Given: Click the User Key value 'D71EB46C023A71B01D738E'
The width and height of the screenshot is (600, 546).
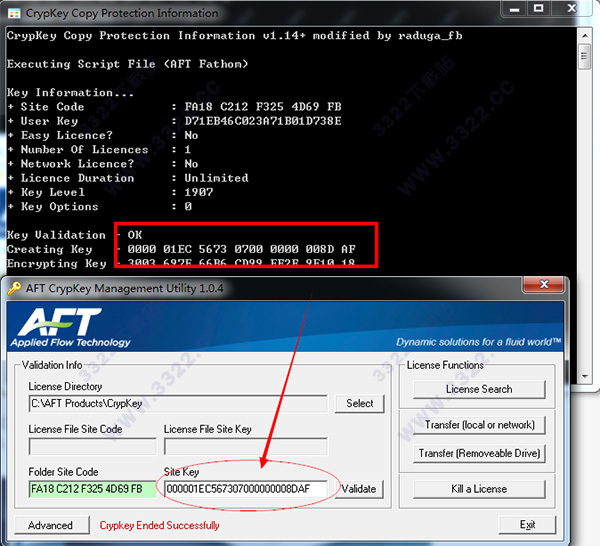Looking at the screenshot, I should (x=263, y=121).
